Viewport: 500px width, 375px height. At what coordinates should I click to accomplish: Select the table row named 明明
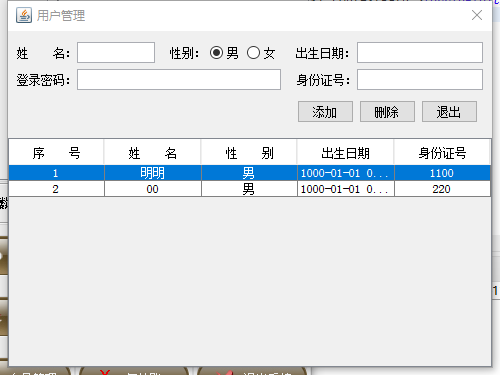pos(250,173)
